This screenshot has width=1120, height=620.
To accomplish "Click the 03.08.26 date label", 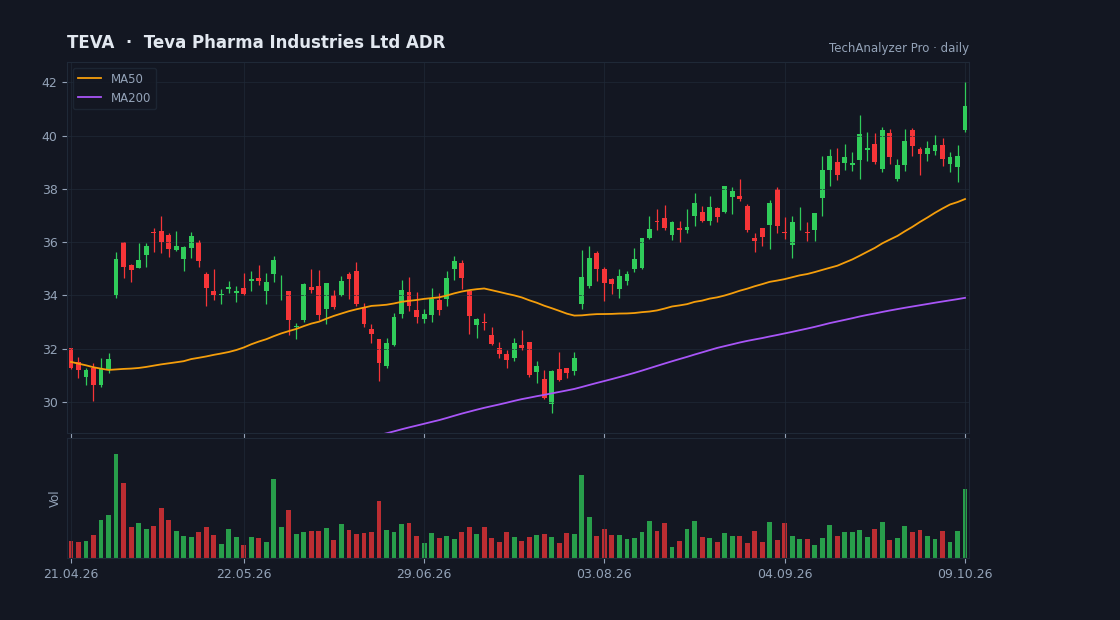I will [x=604, y=574].
